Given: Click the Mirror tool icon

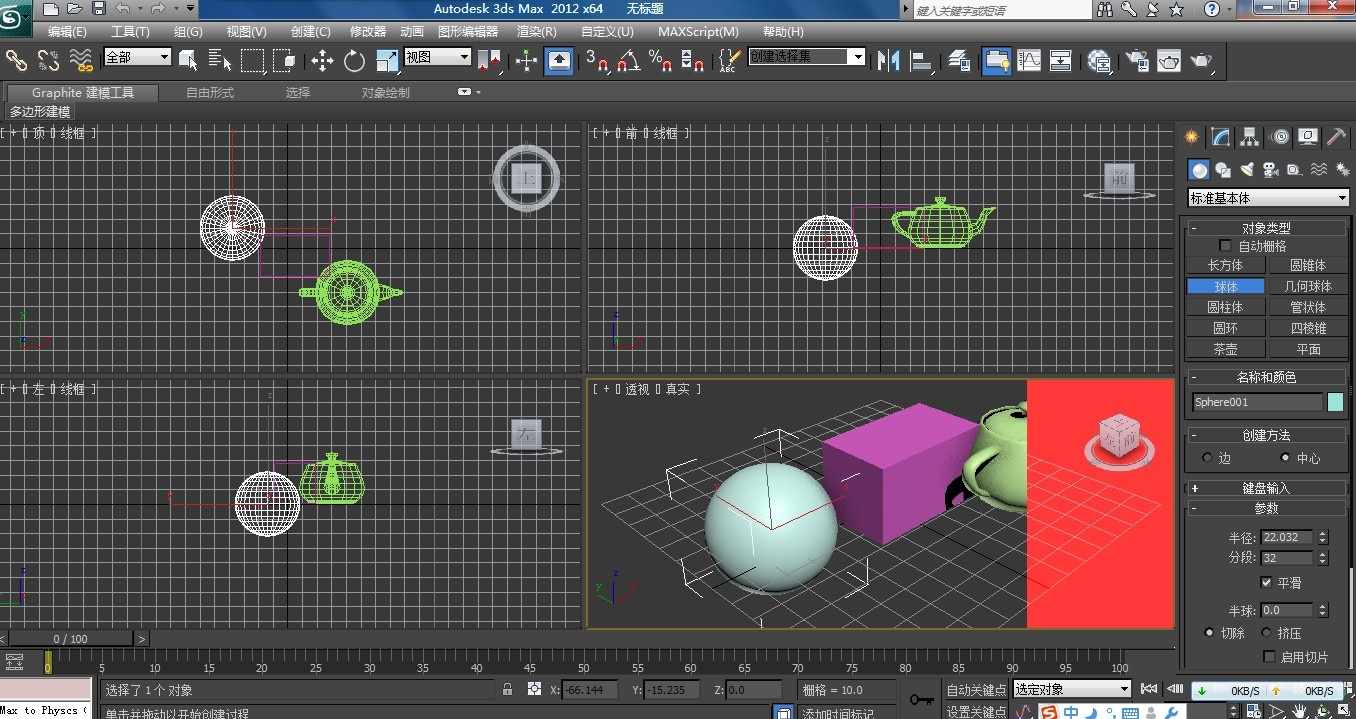Looking at the screenshot, I should click(888, 61).
